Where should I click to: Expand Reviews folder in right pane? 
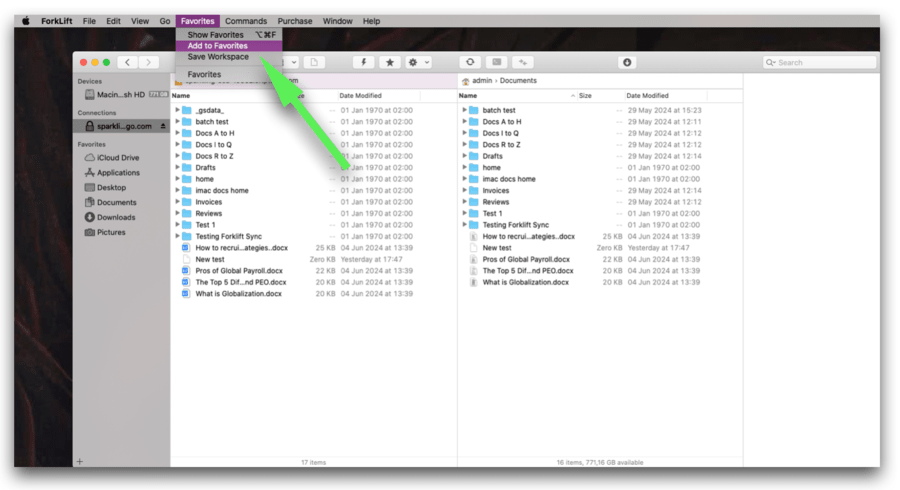[x=464, y=201]
